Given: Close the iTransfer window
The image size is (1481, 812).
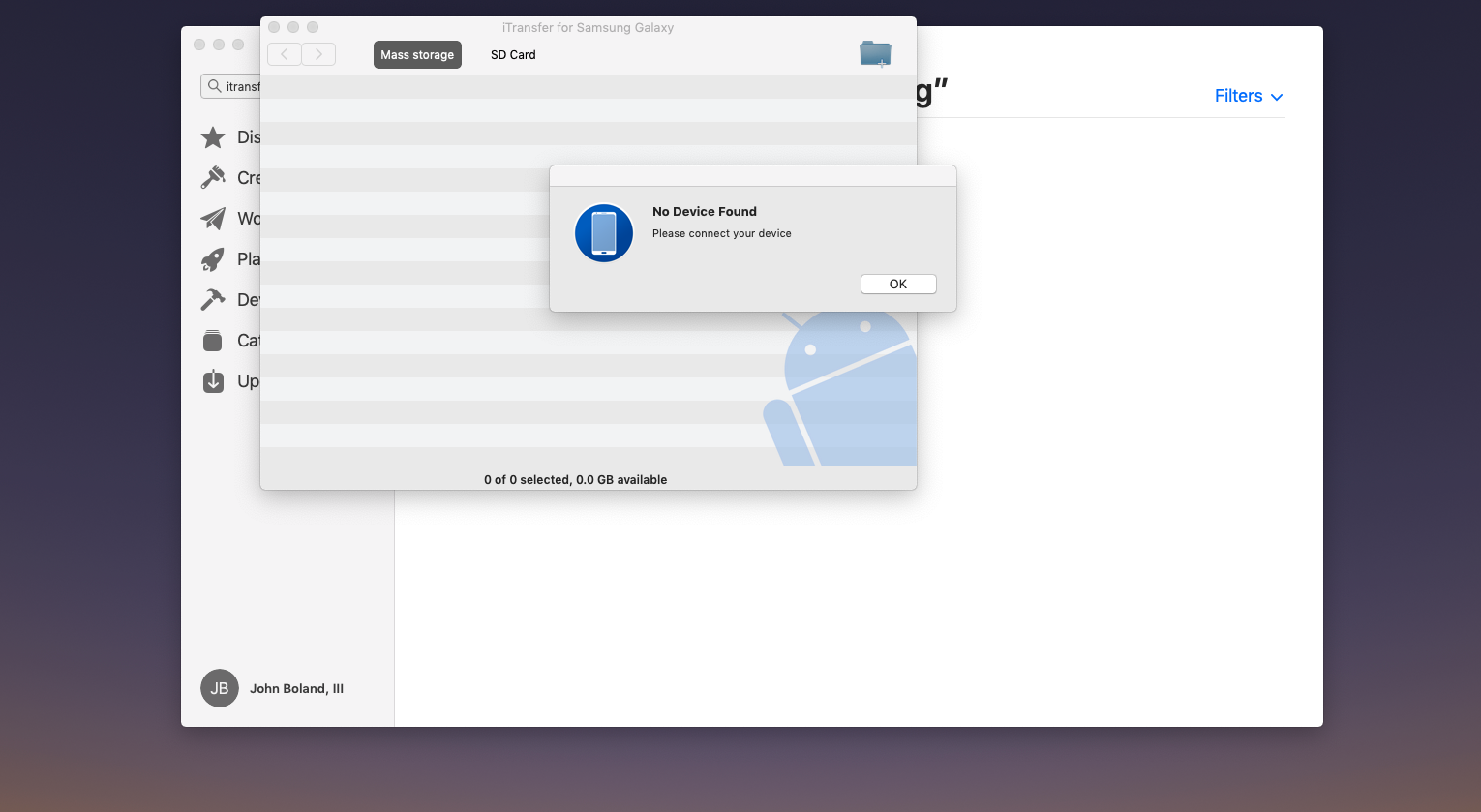Looking at the screenshot, I should coord(274,27).
